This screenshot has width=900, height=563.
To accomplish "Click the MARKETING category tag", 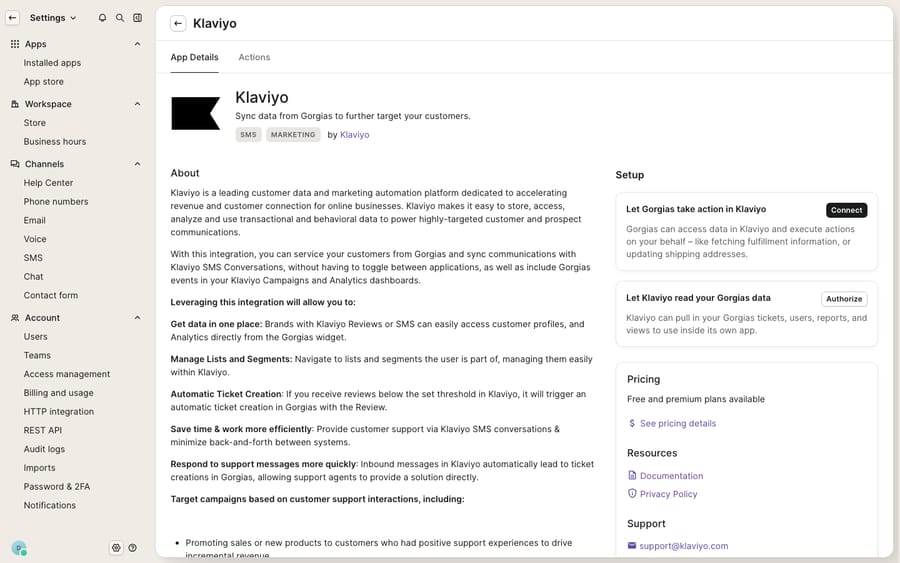I will (293, 135).
